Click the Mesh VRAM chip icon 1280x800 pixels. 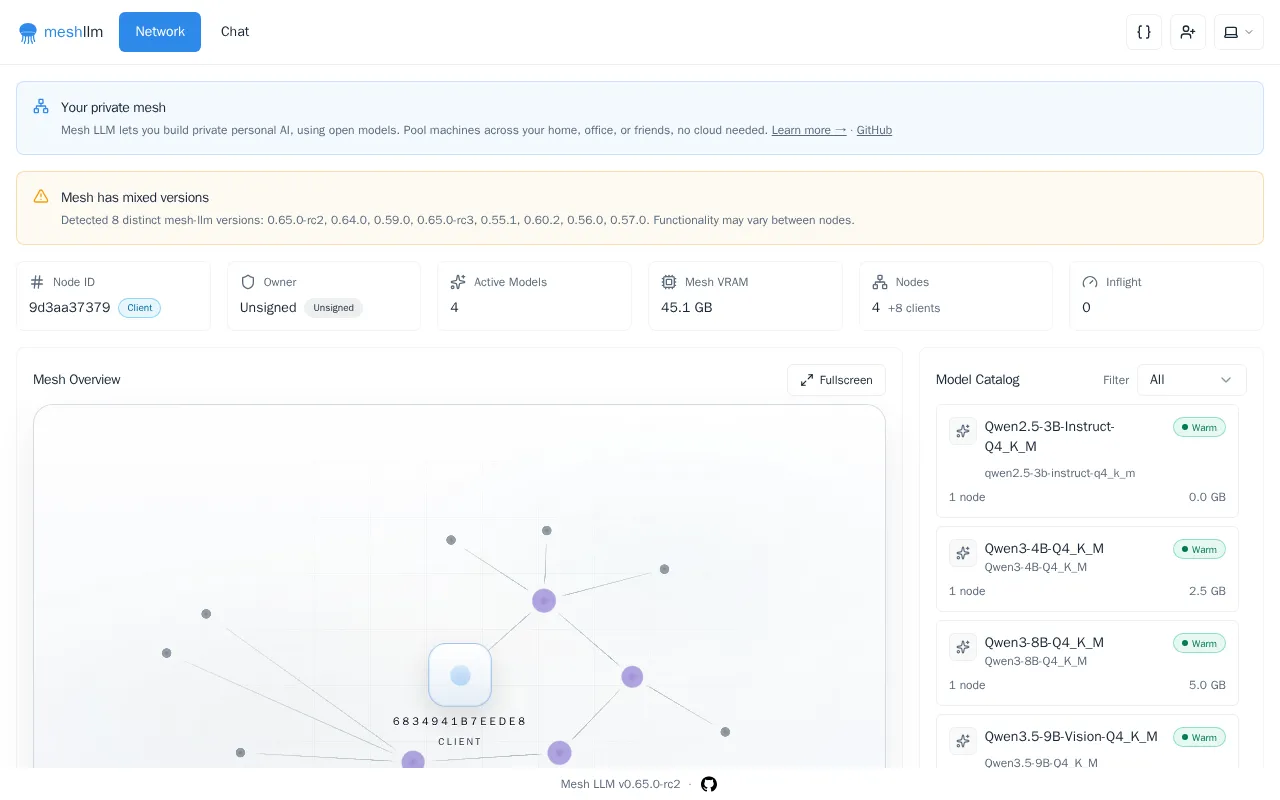(669, 282)
